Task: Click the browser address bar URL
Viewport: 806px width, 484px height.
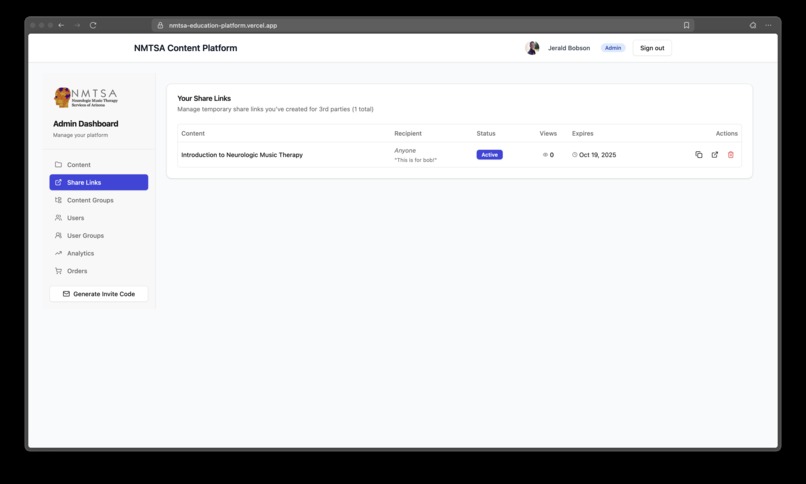Action: pyautogui.click(x=223, y=25)
